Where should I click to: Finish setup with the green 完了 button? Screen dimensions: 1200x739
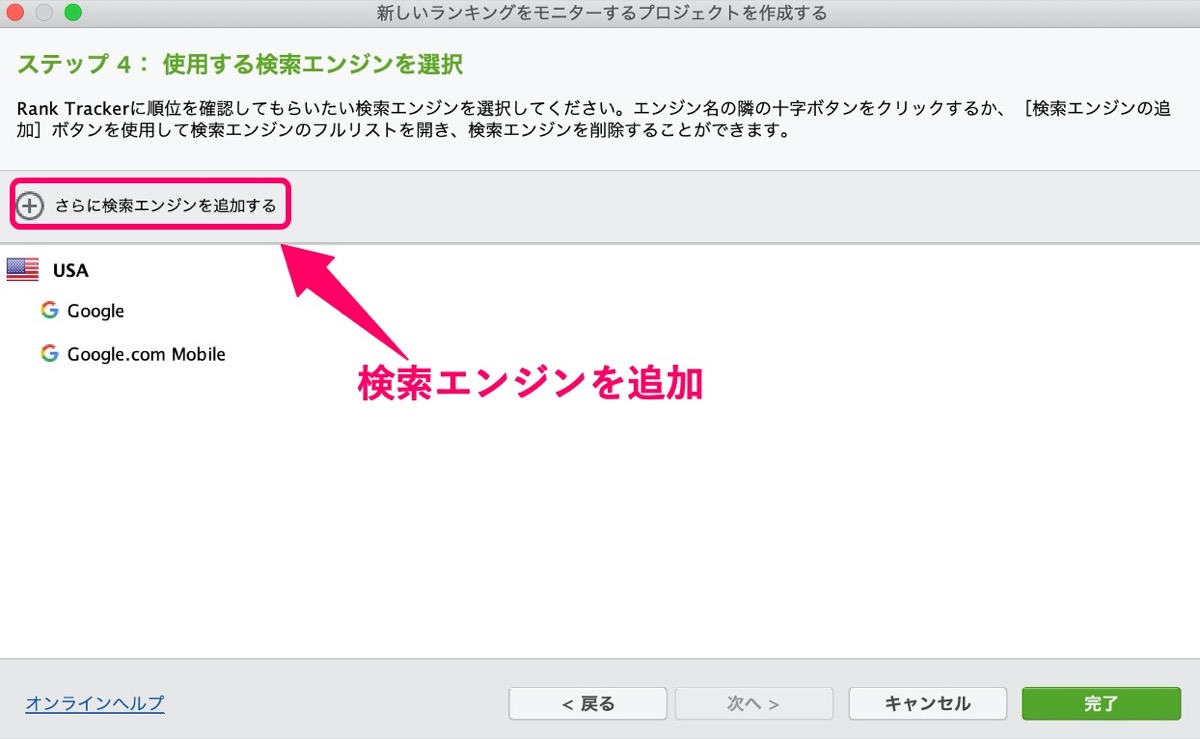(x=1101, y=703)
